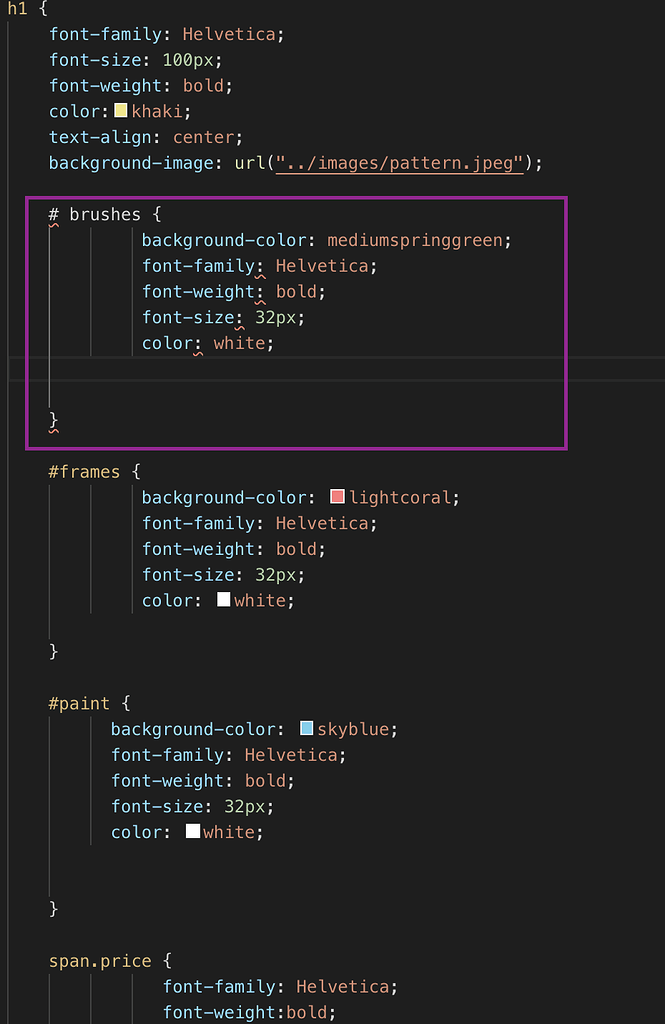Click the #paint selector
Screen dimensions: 665x1024
[79, 703]
